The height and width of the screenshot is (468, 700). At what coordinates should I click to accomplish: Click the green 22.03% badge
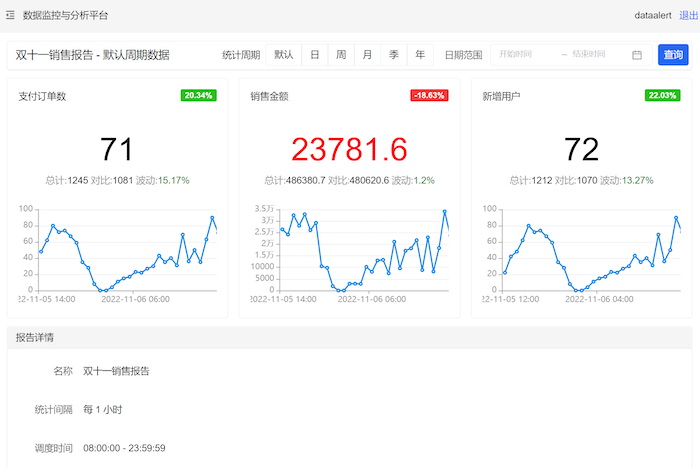(662, 95)
